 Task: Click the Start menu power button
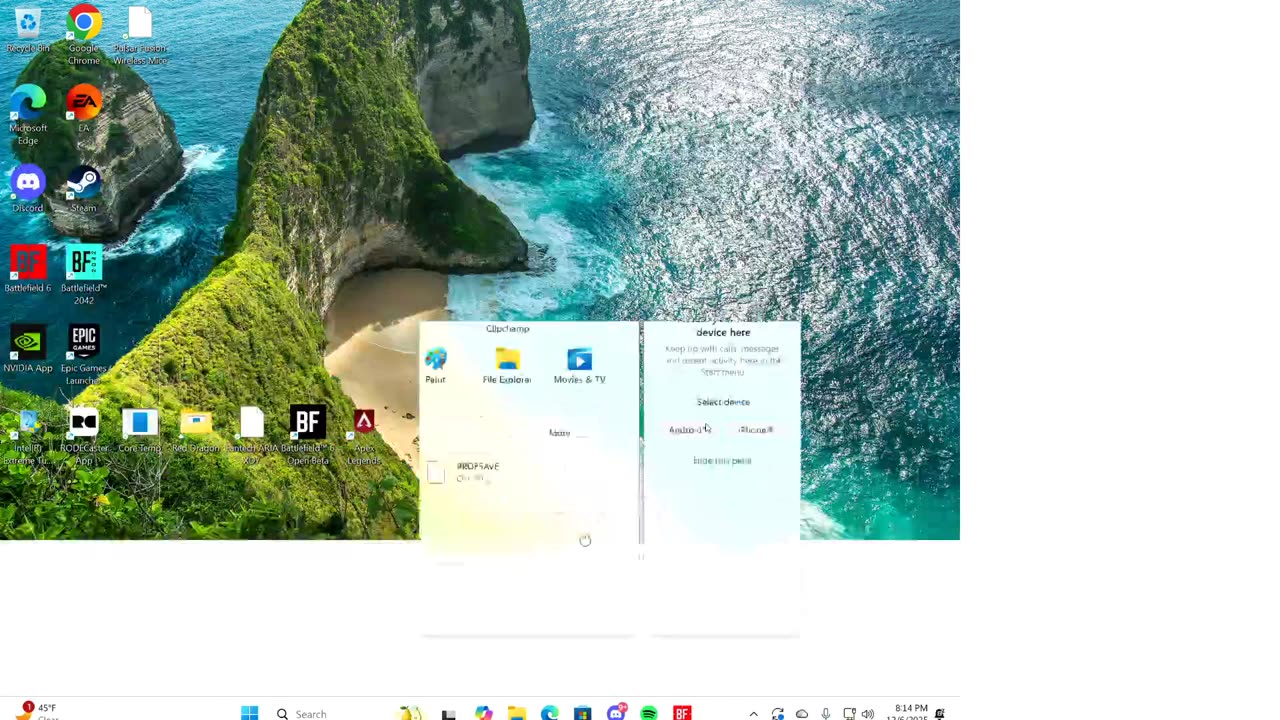tap(585, 541)
